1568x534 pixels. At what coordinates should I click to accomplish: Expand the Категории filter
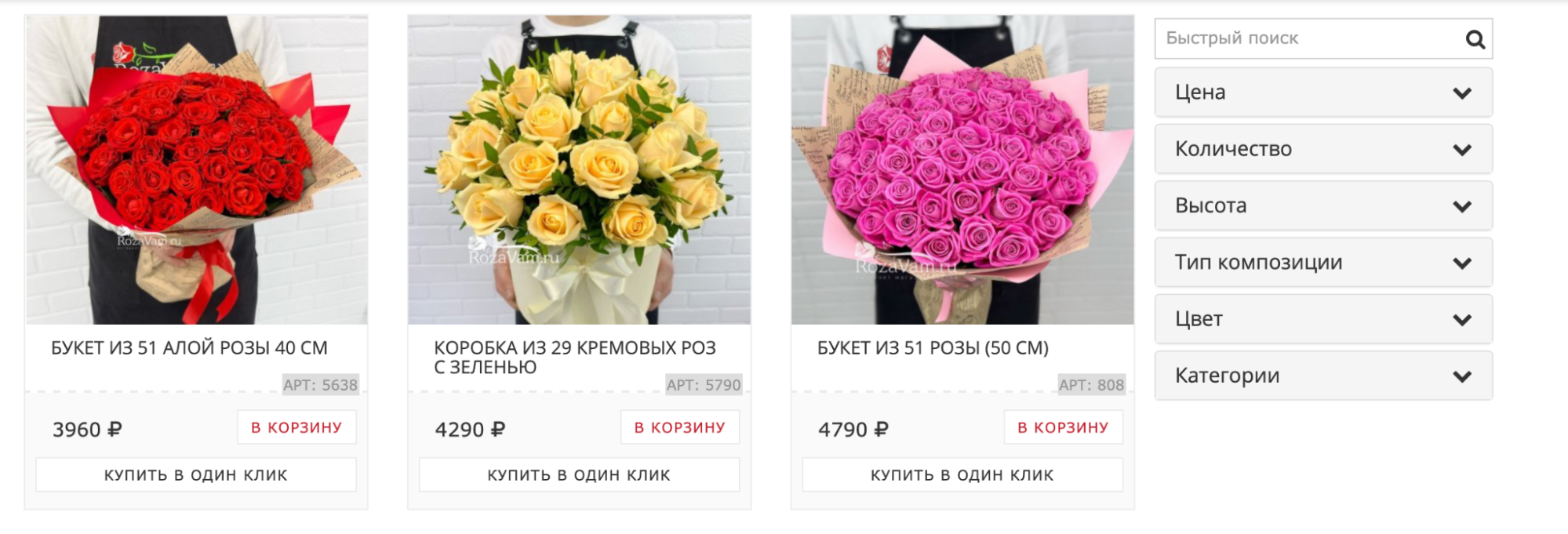(x=1323, y=376)
